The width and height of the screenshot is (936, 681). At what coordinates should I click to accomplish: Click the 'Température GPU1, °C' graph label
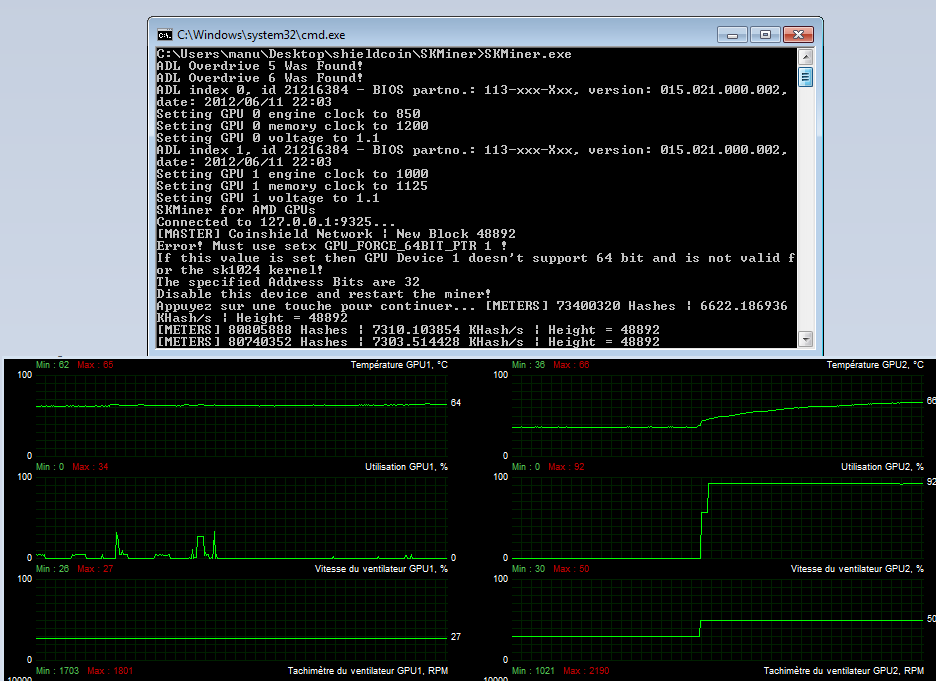pyautogui.click(x=399, y=365)
